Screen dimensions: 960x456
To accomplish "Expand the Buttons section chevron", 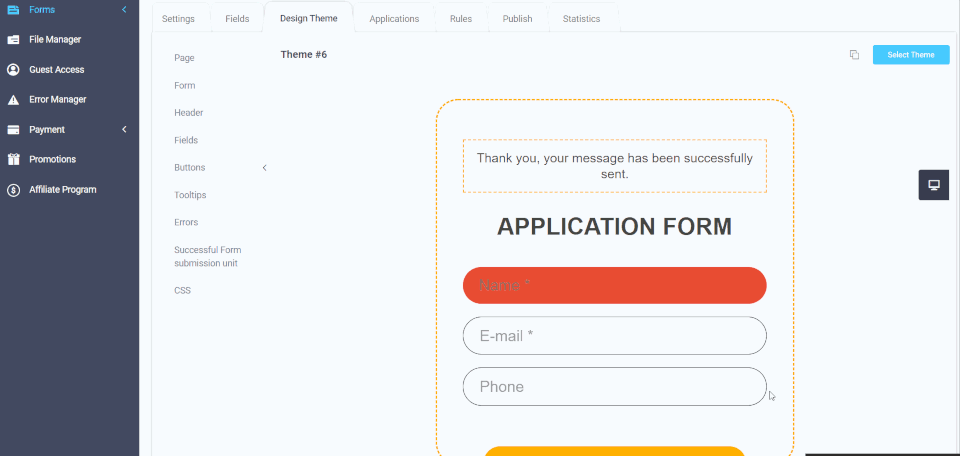I will 264,168.
